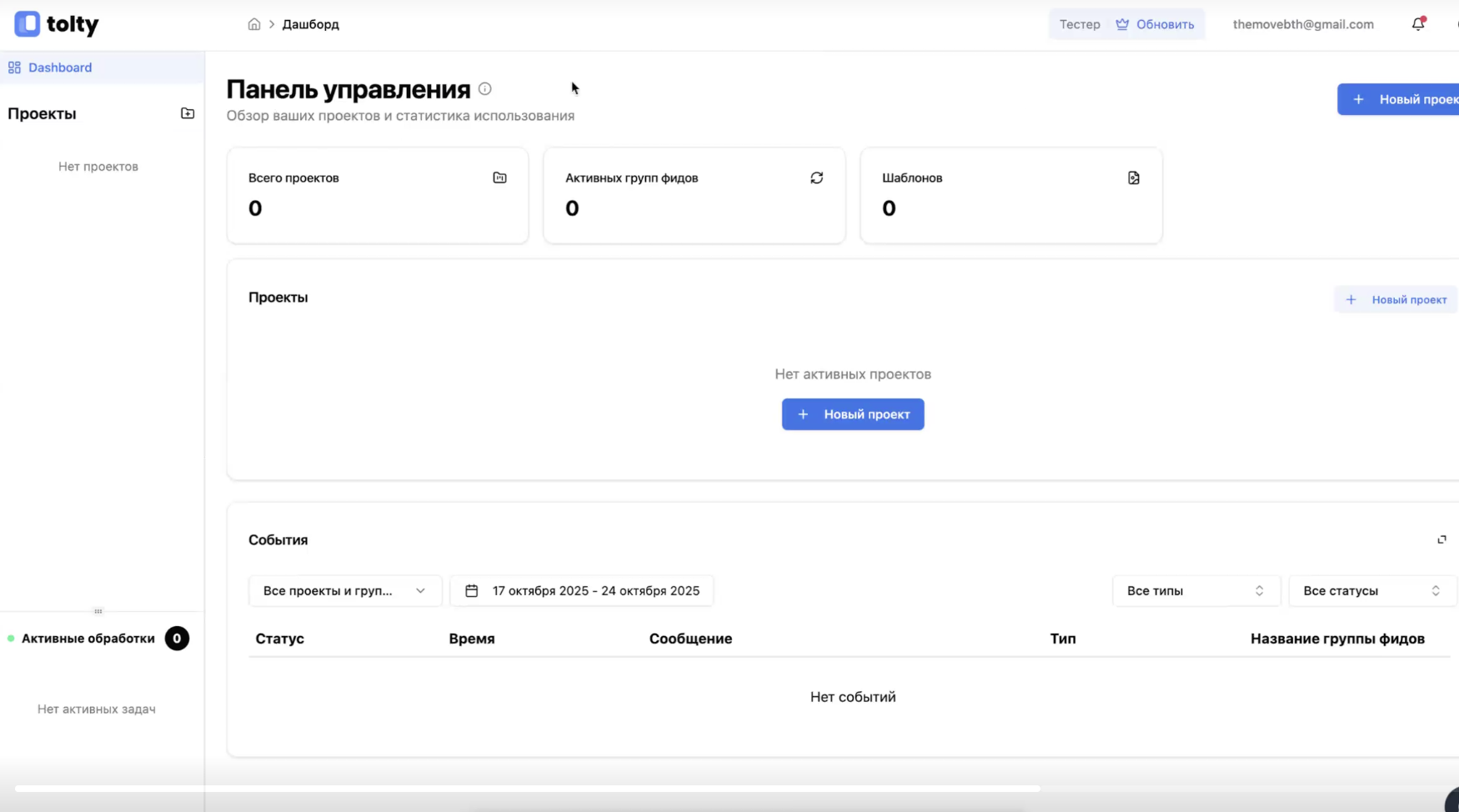Open the date range picker for events

click(x=582, y=591)
